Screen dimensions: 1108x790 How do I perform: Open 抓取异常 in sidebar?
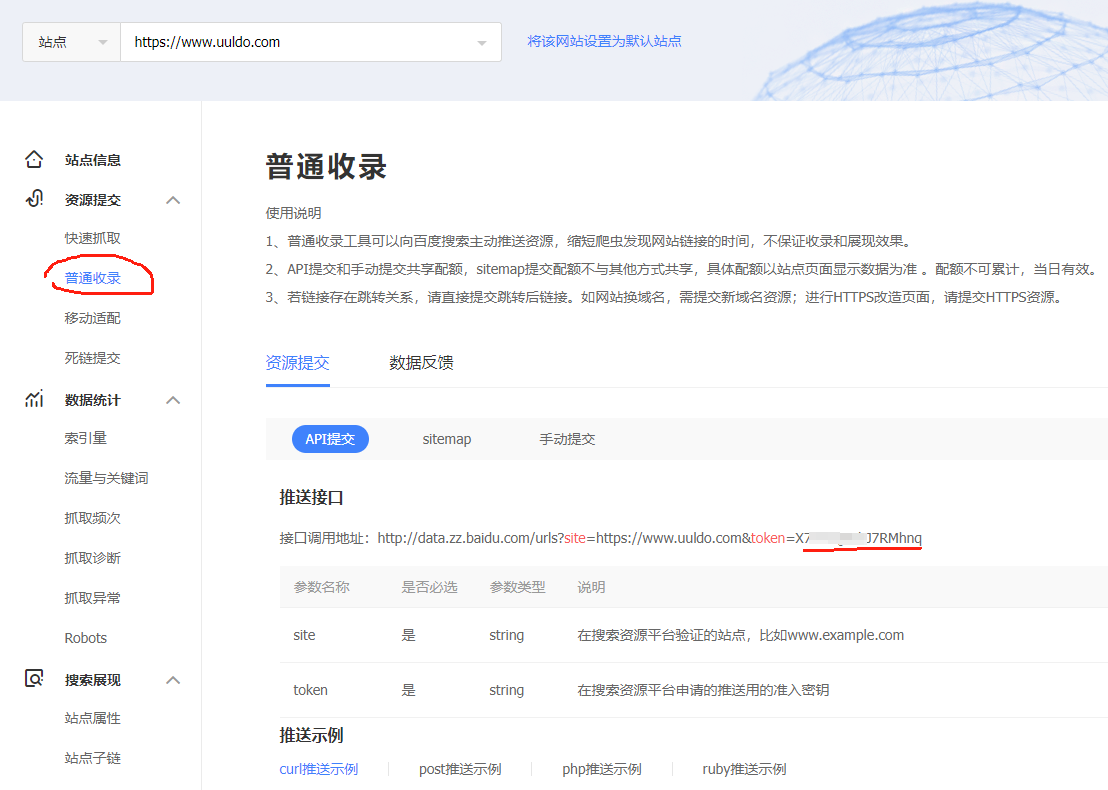tap(93, 598)
